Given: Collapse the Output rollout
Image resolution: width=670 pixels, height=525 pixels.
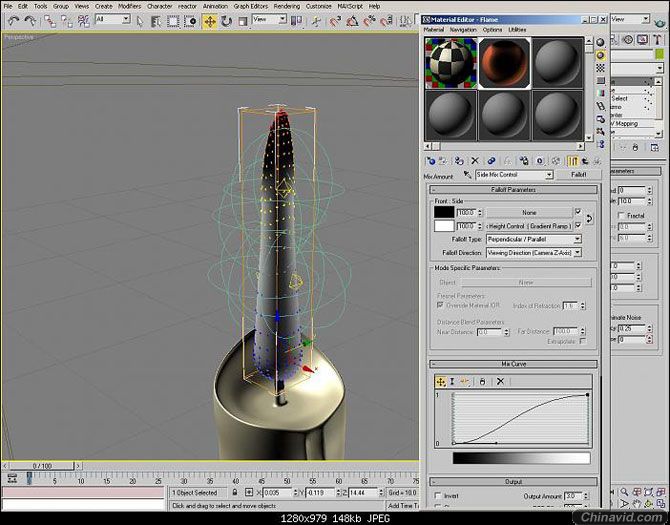Looking at the screenshot, I should (x=513, y=481).
